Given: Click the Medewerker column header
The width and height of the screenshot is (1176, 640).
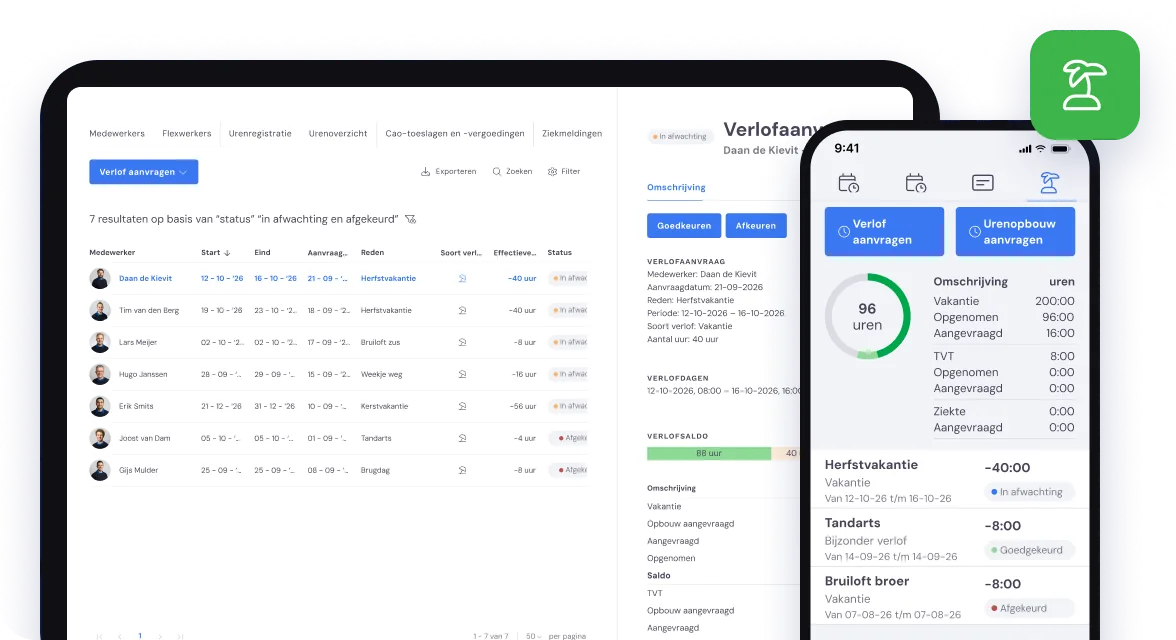Looking at the screenshot, I should pyautogui.click(x=112, y=253).
